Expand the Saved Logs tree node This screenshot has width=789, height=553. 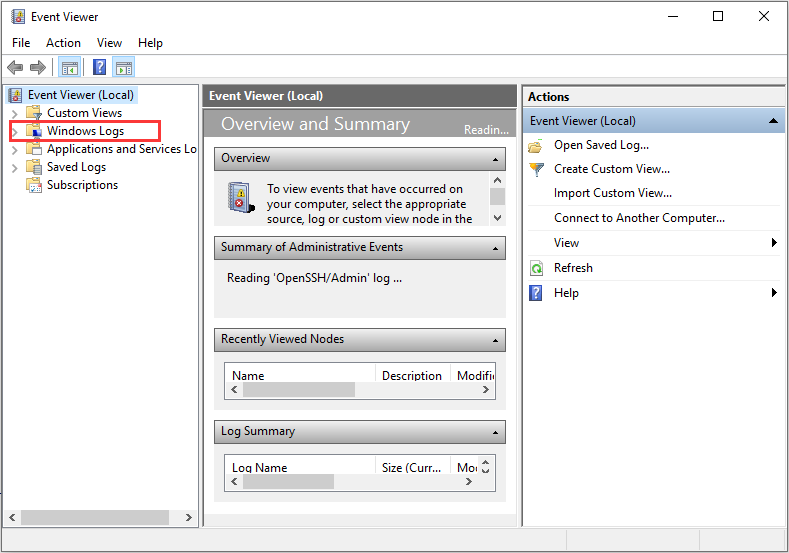[x=15, y=168]
